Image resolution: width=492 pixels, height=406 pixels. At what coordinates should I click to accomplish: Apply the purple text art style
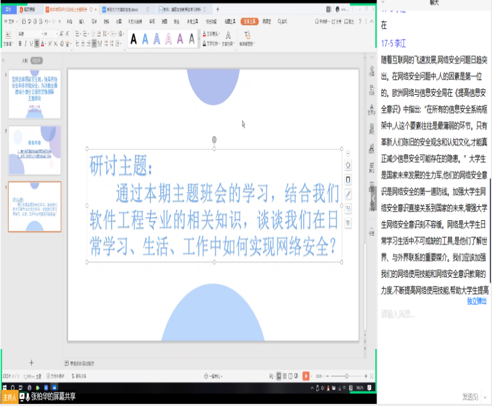pyautogui.click(x=180, y=39)
